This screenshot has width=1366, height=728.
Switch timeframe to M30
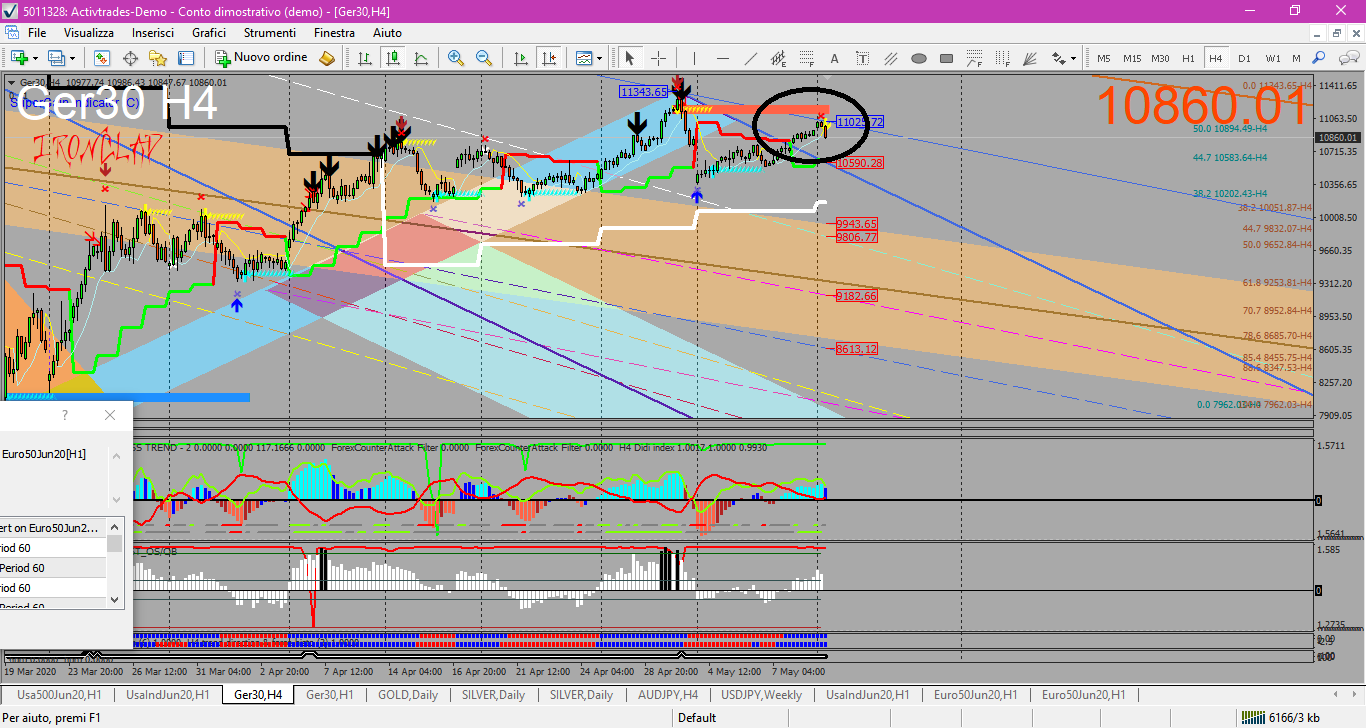1160,58
